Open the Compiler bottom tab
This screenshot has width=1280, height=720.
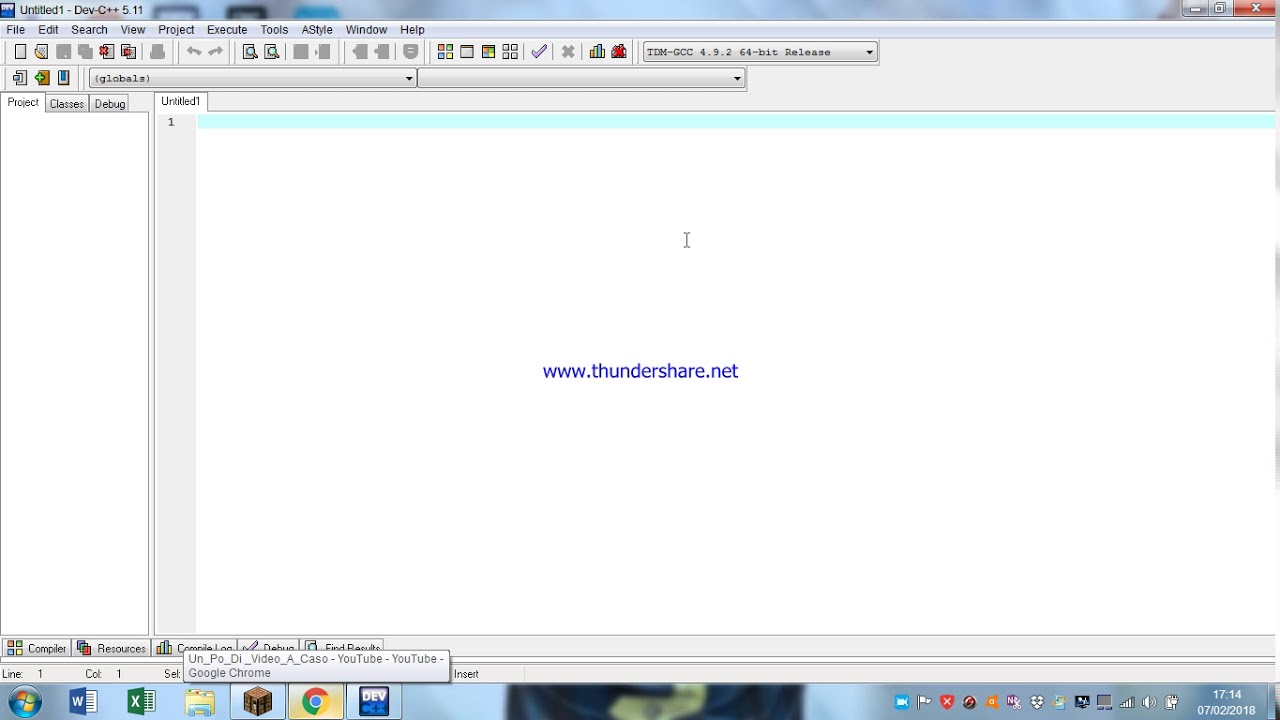37,648
